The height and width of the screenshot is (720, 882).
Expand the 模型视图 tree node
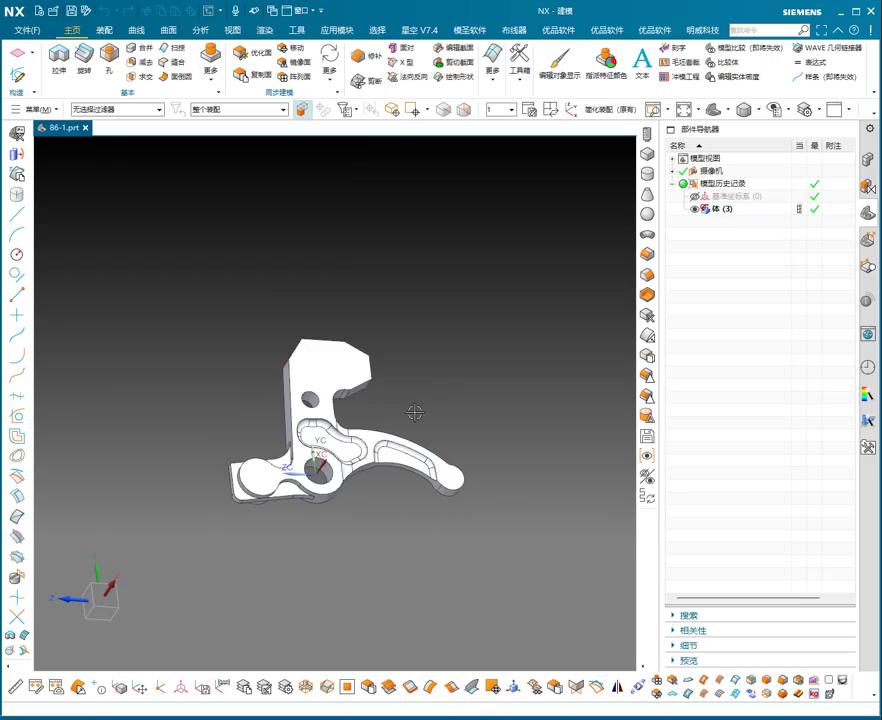click(x=672, y=159)
